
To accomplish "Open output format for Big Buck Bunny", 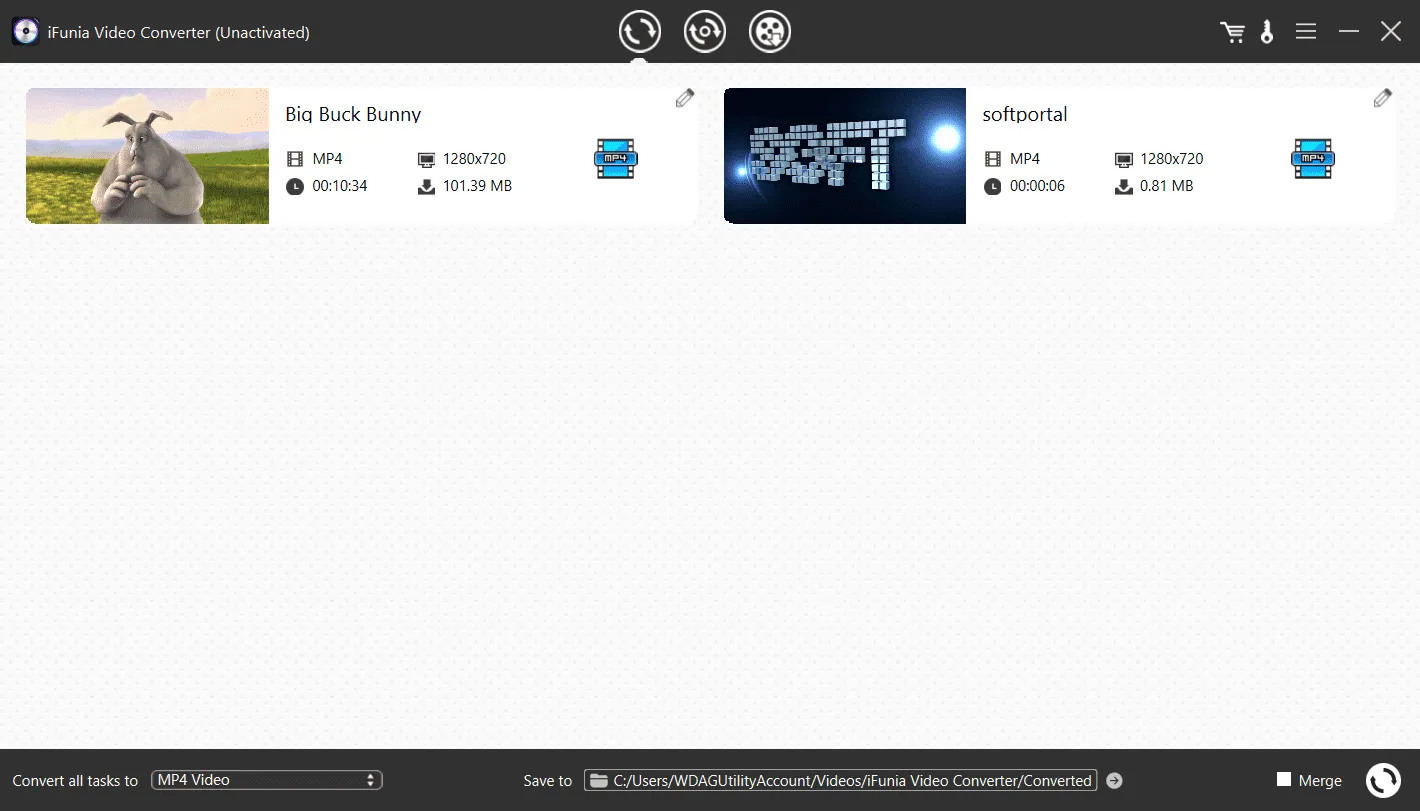I will tap(616, 159).
